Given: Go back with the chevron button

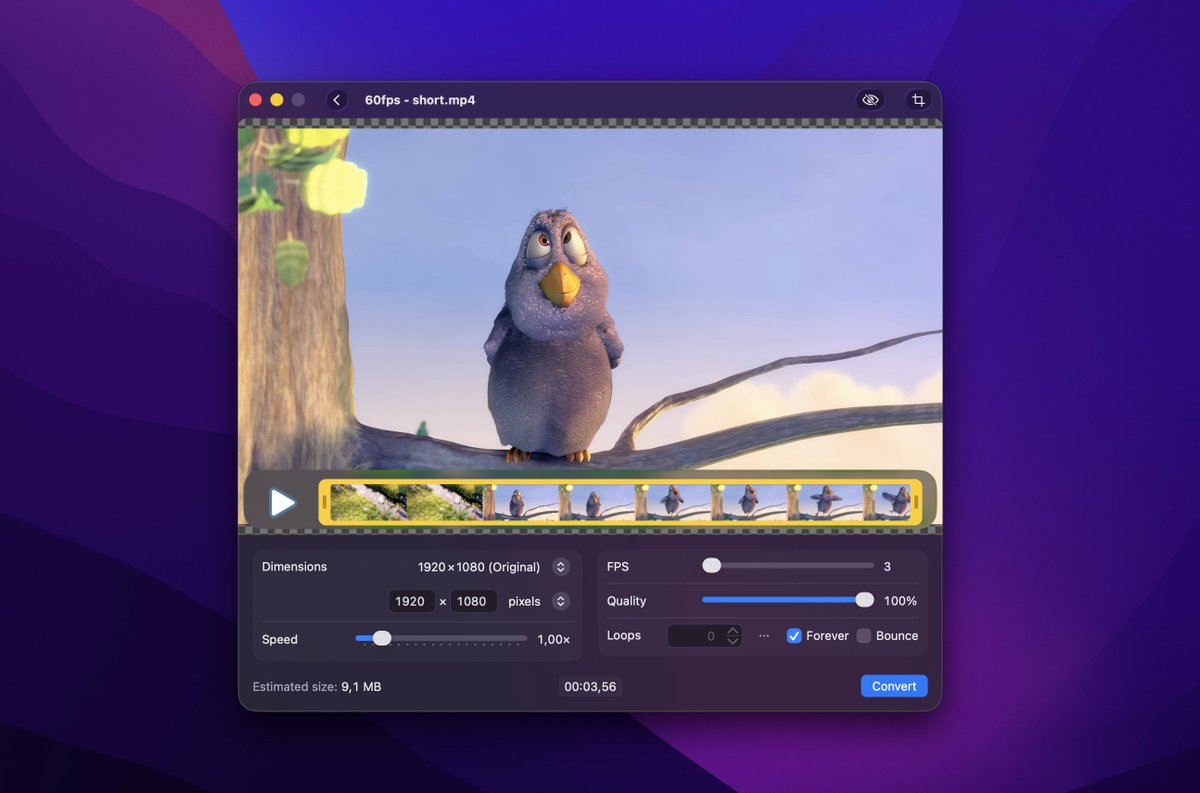Looking at the screenshot, I should [x=337, y=100].
